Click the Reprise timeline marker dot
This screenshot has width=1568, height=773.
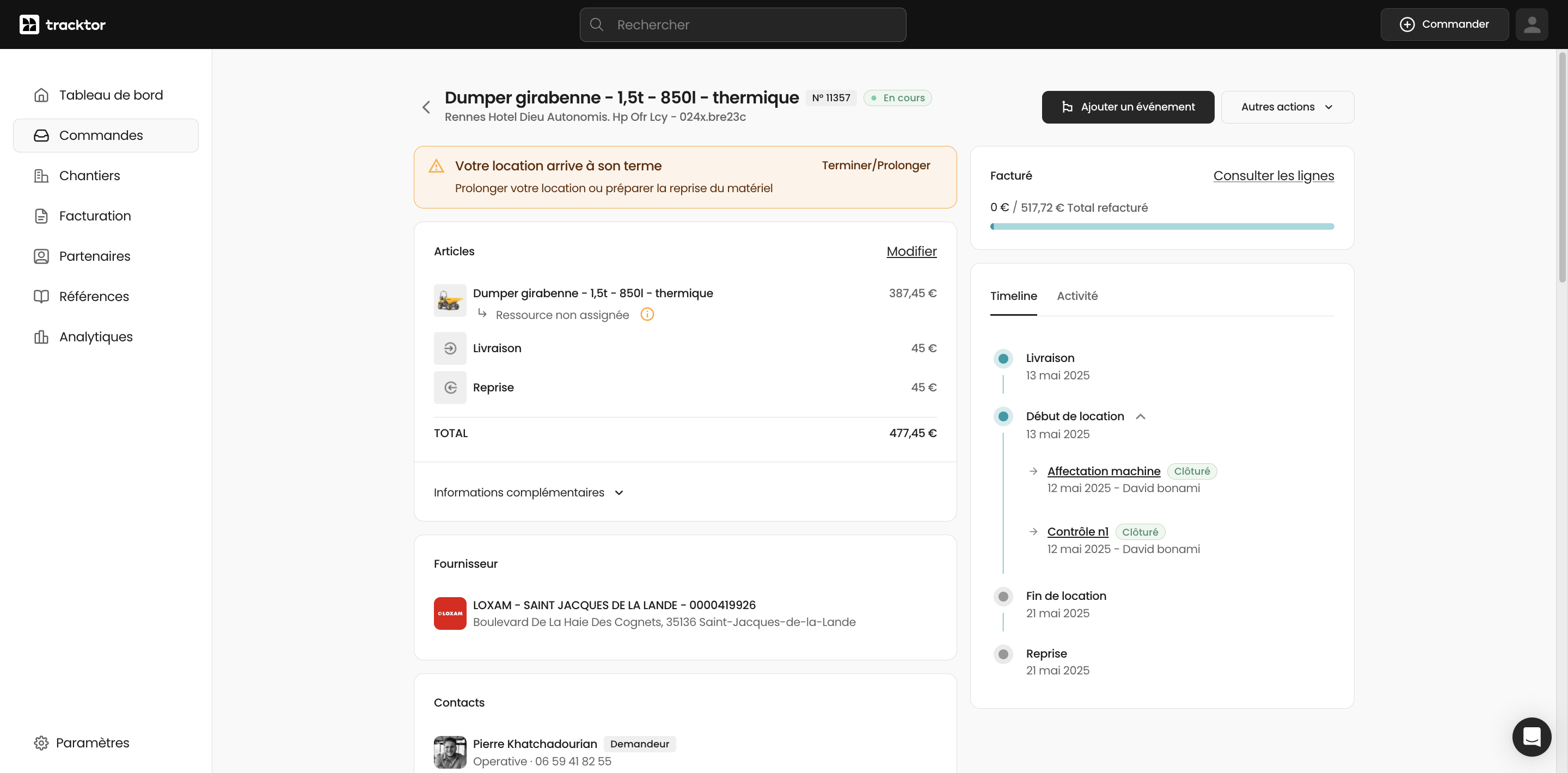click(x=1003, y=654)
